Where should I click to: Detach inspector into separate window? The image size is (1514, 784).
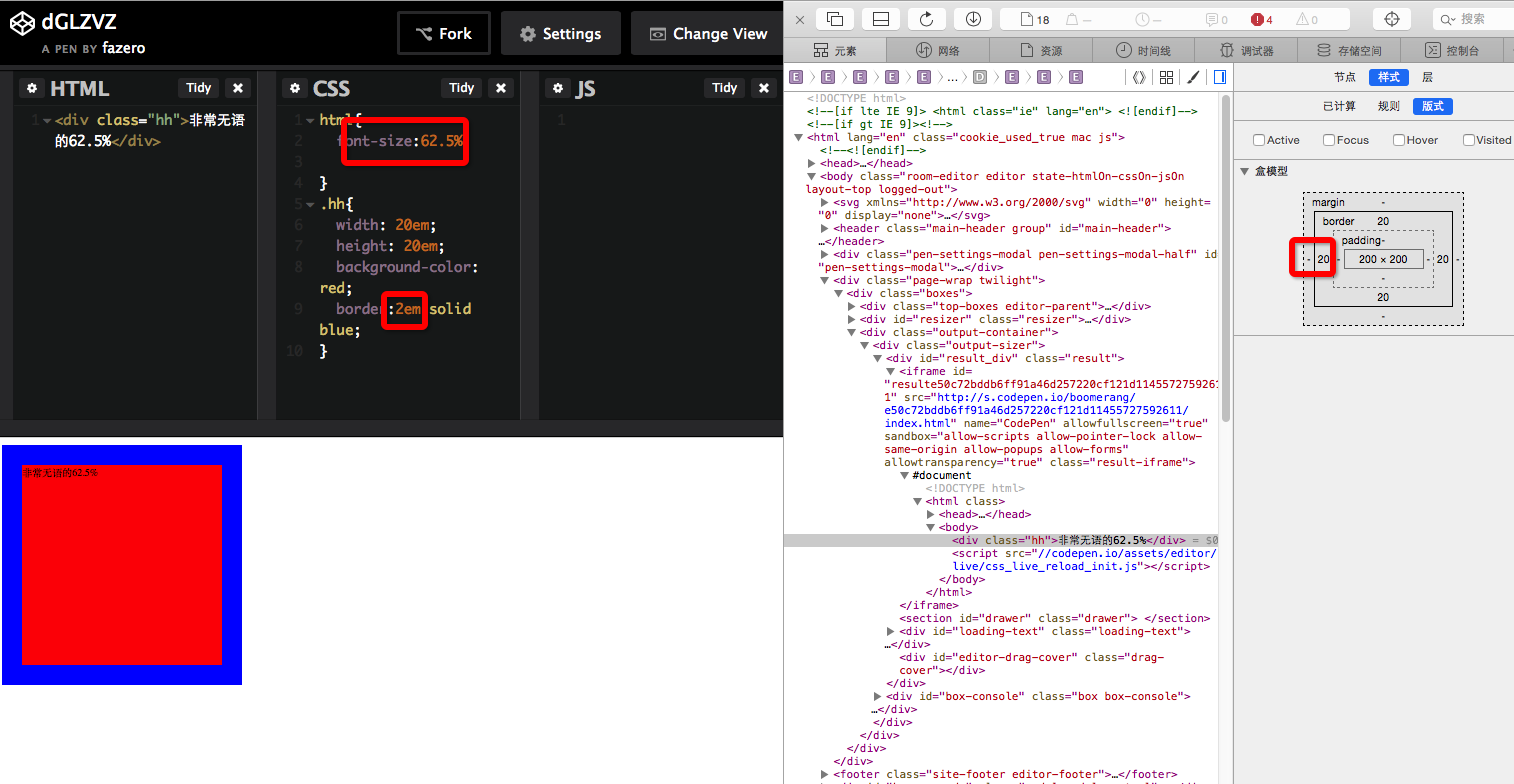click(836, 19)
